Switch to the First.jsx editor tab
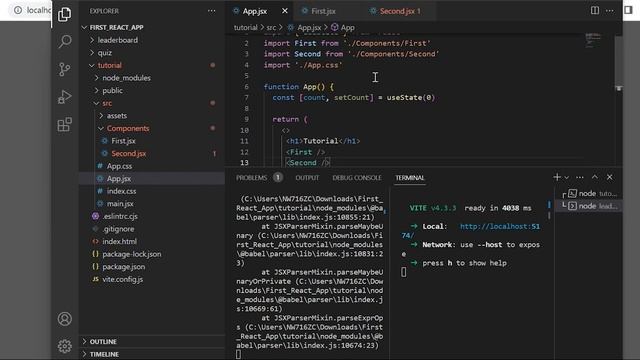 323,11
